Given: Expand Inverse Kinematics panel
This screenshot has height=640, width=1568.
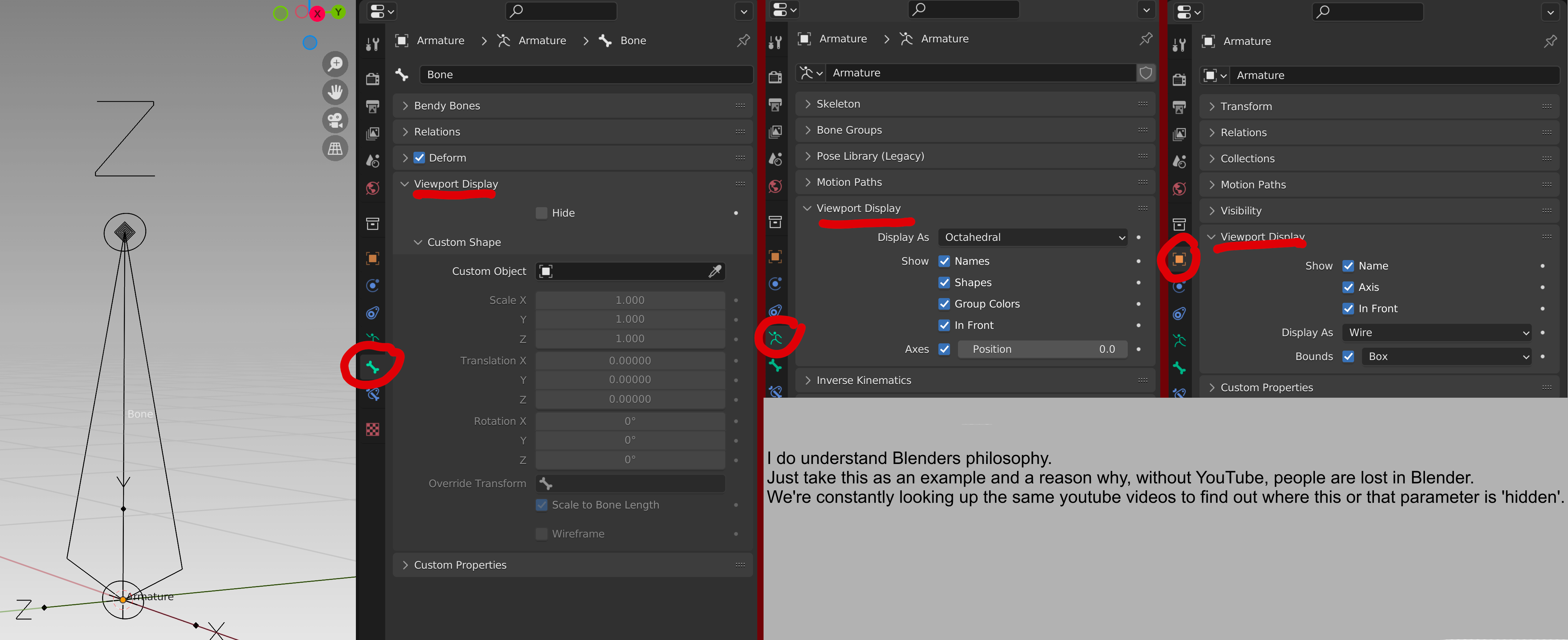Looking at the screenshot, I should tap(975, 380).
